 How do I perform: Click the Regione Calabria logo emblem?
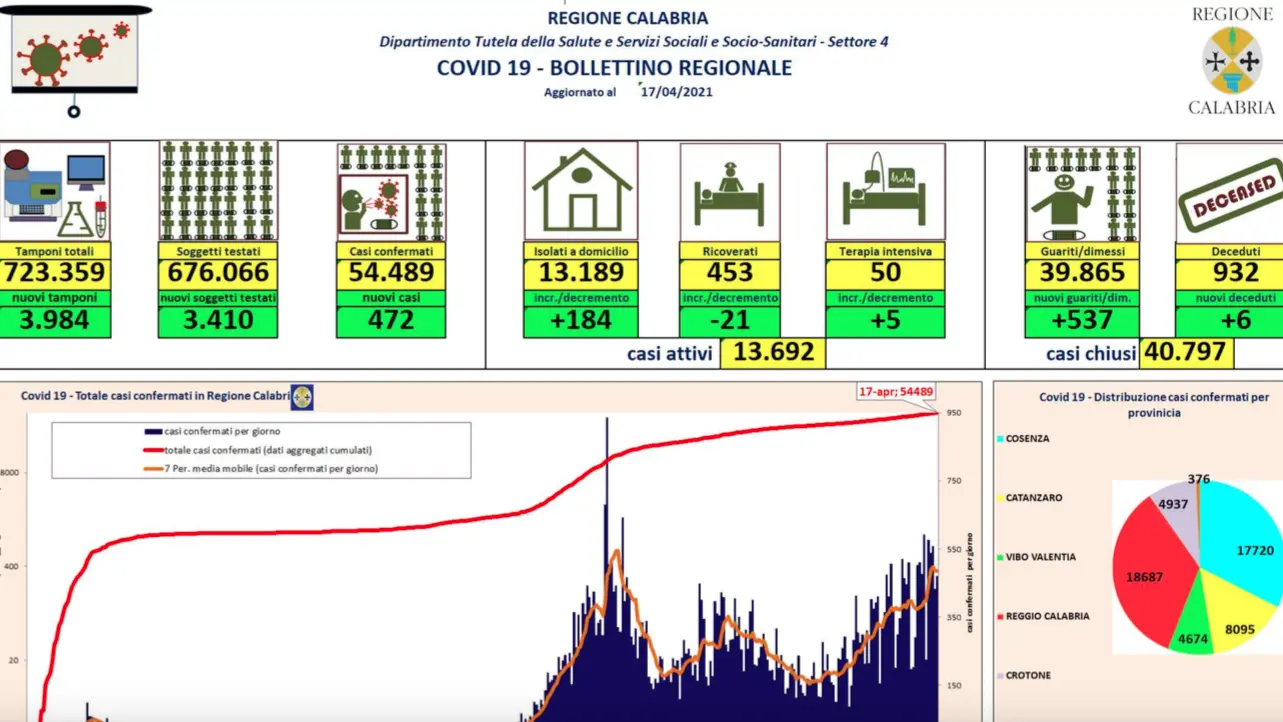point(1231,61)
